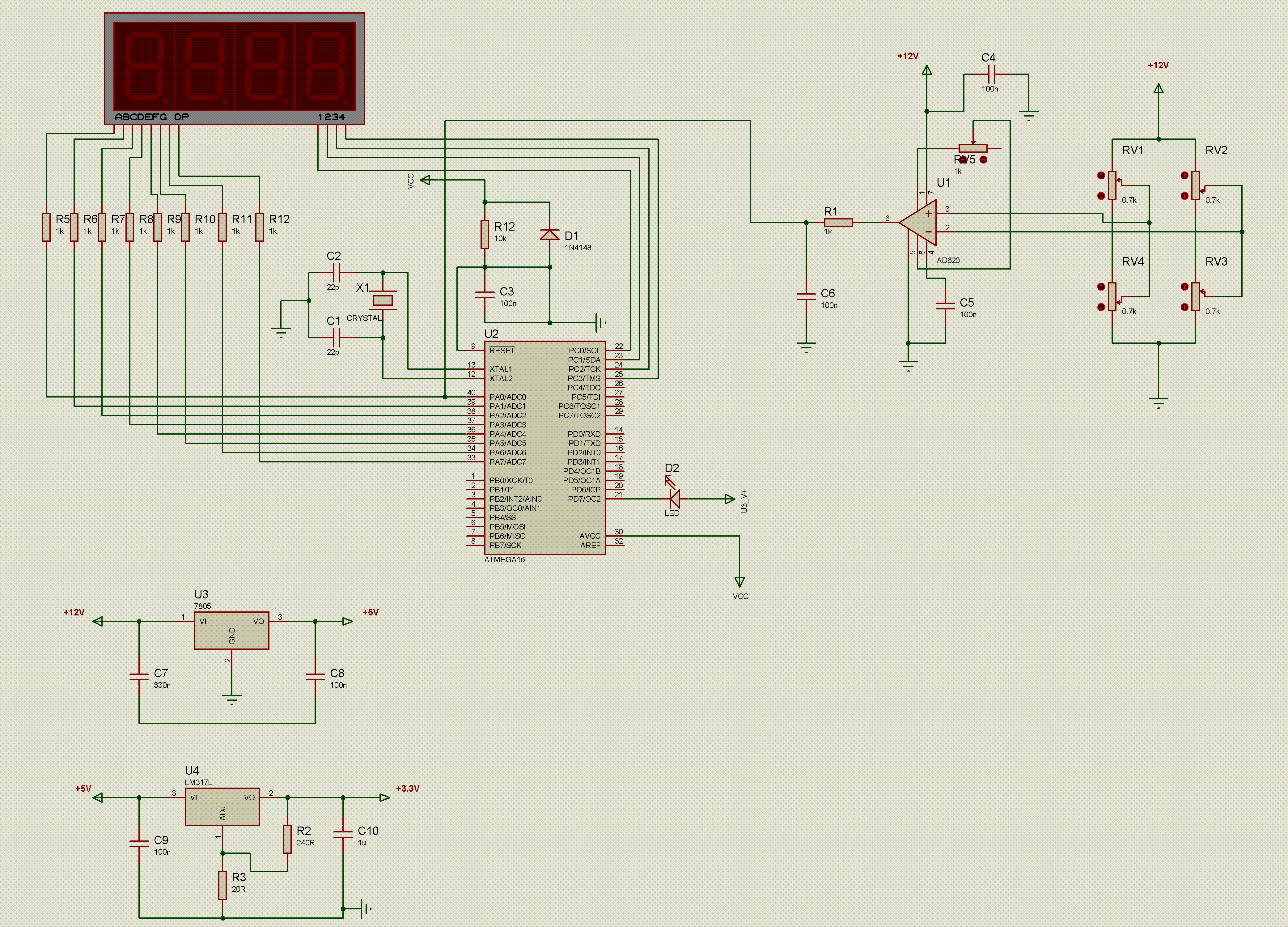Click the +3.3V output terminal
1288x927 pixels.
(x=384, y=797)
